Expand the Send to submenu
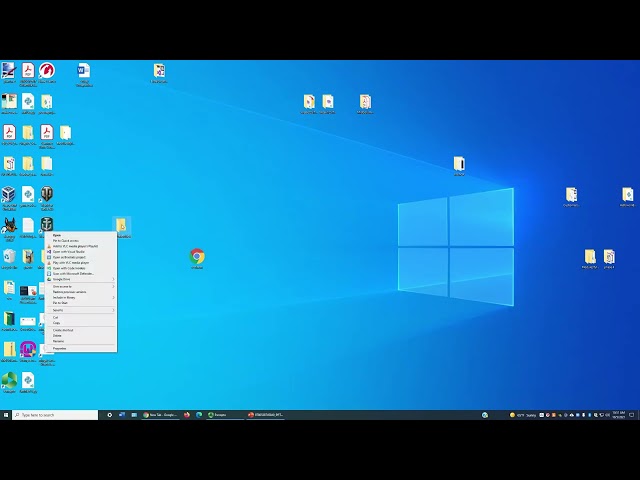Image resolution: width=640 pixels, height=480 pixels. [x=81, y=310]
